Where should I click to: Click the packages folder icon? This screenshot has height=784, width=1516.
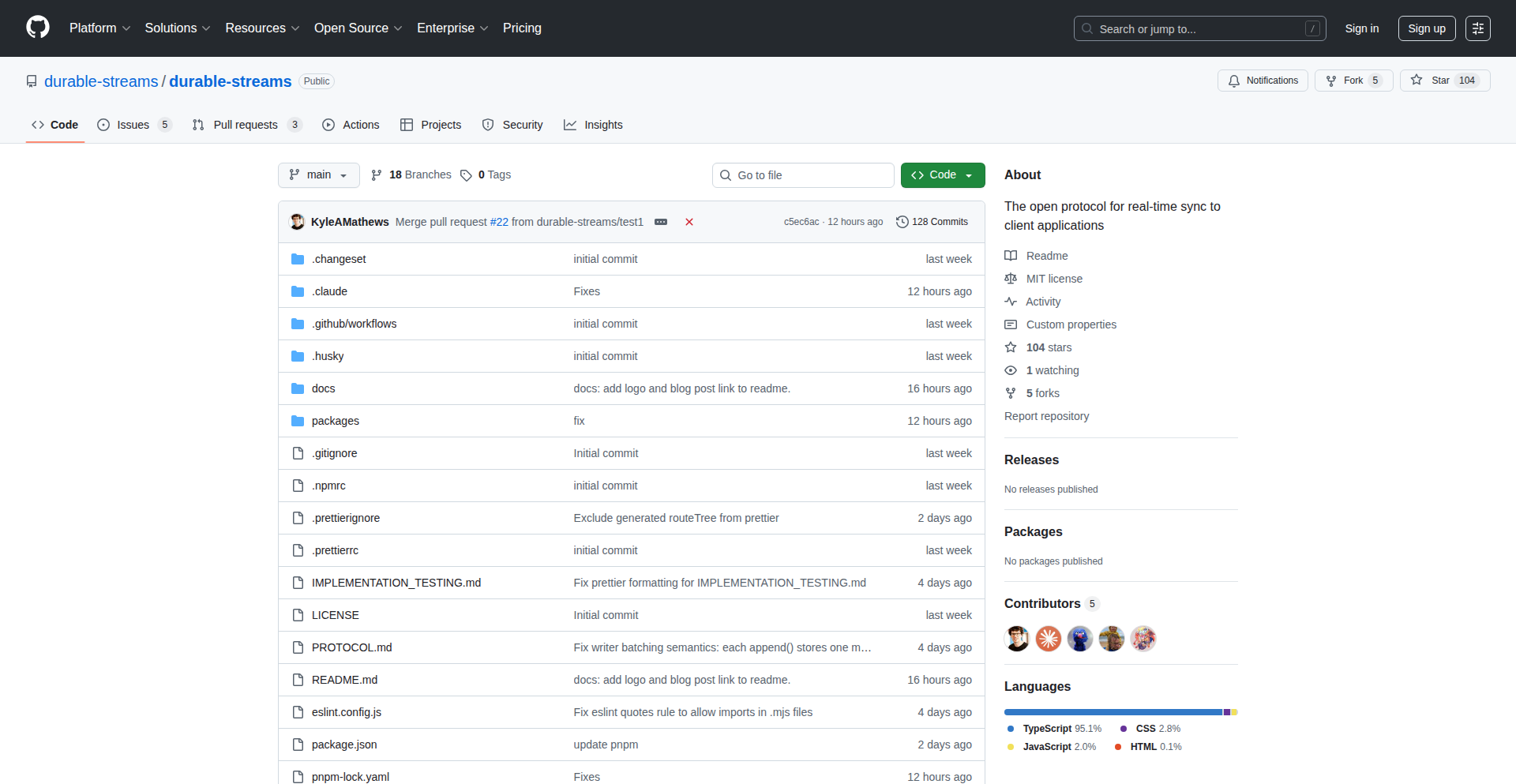[x=298, y=421]
